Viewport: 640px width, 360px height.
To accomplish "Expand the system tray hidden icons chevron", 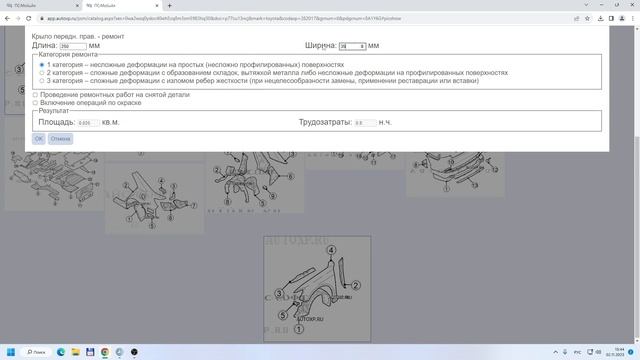I will pos(556,352).
